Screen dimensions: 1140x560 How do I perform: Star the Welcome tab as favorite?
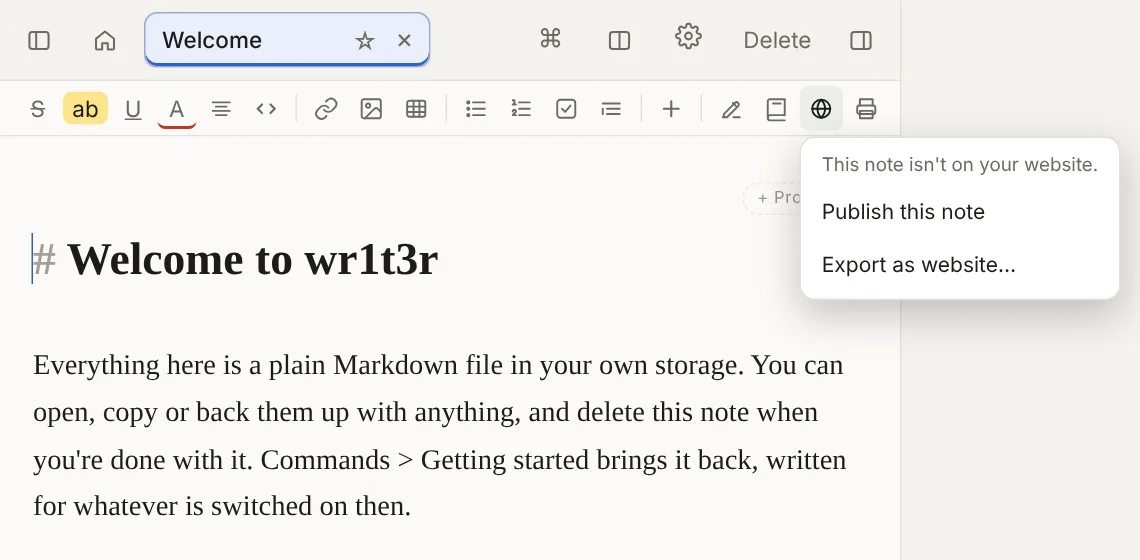pos(364,41)
